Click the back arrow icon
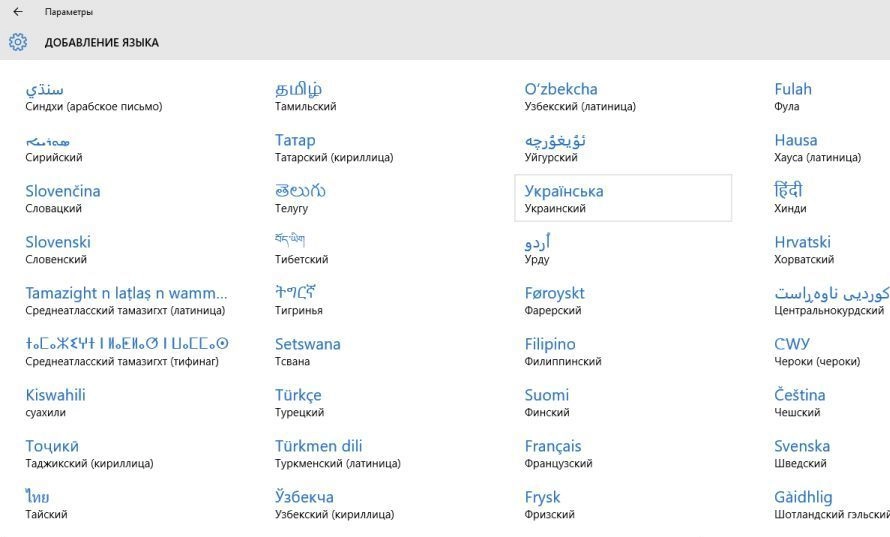 (x=18, y=12)
